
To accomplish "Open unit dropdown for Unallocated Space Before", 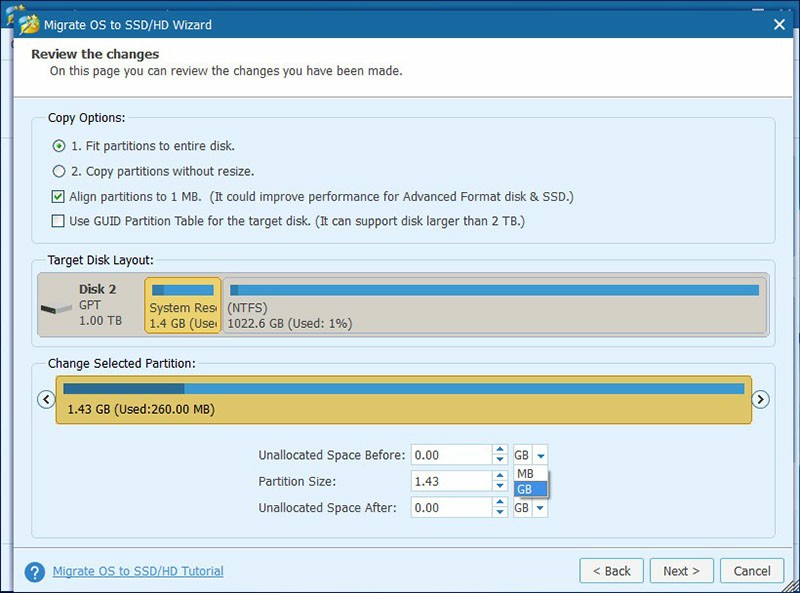I will [x=540, y=455].
